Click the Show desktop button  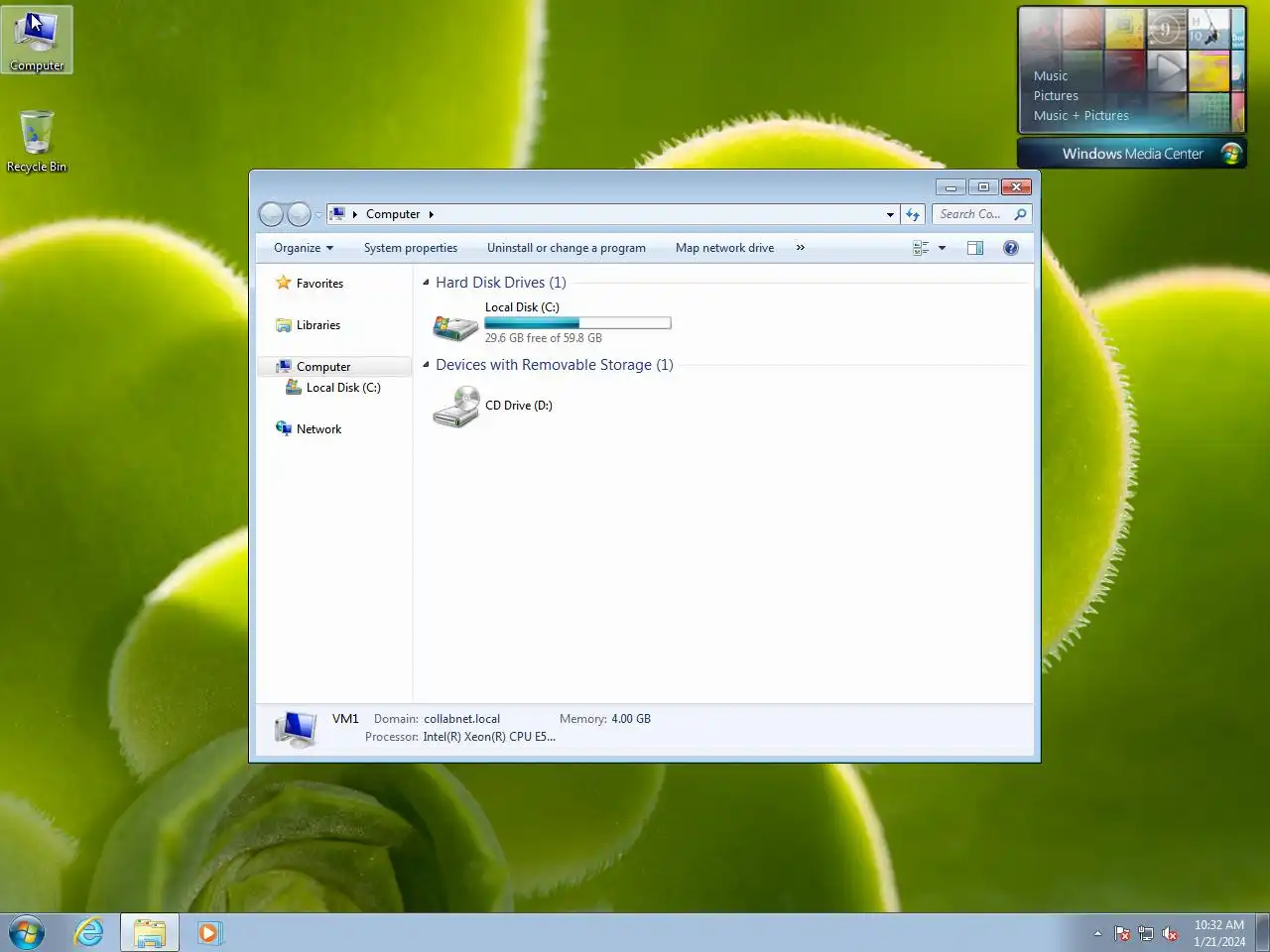coord(1262,933)
